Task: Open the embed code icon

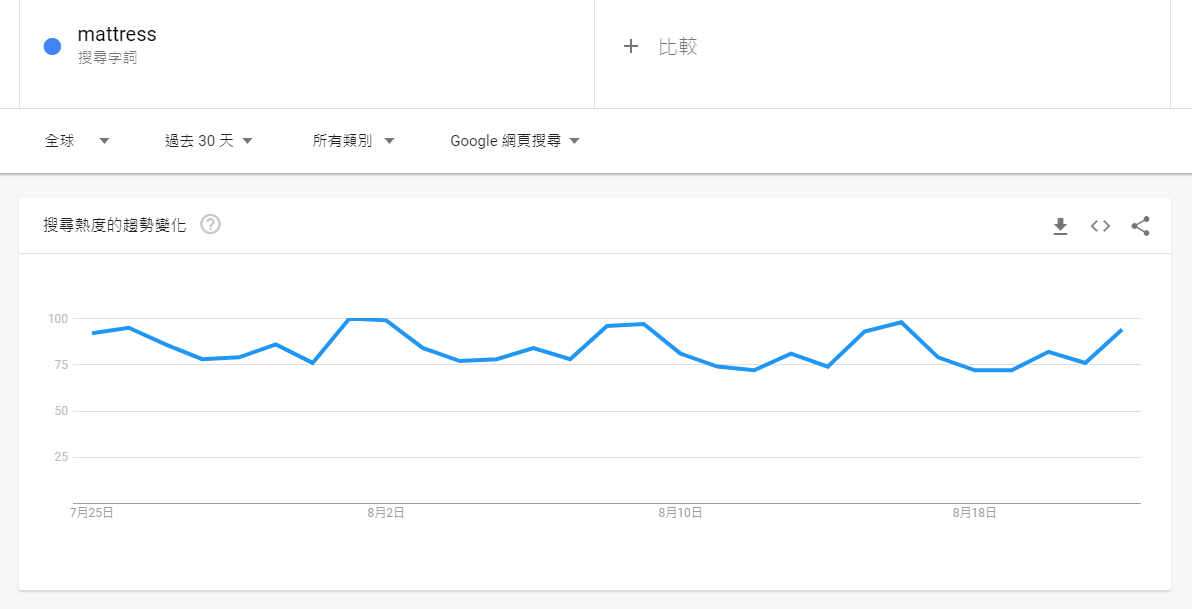Action: [1100, 226]
